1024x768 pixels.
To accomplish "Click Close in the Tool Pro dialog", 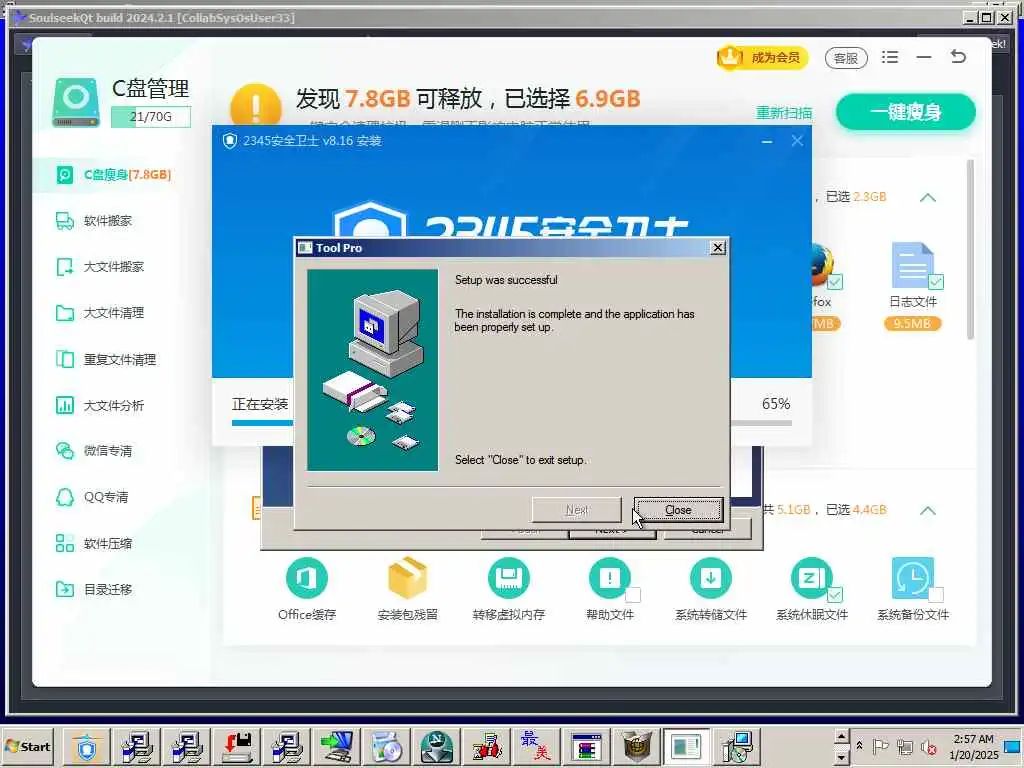I will (x=678, y=510).
